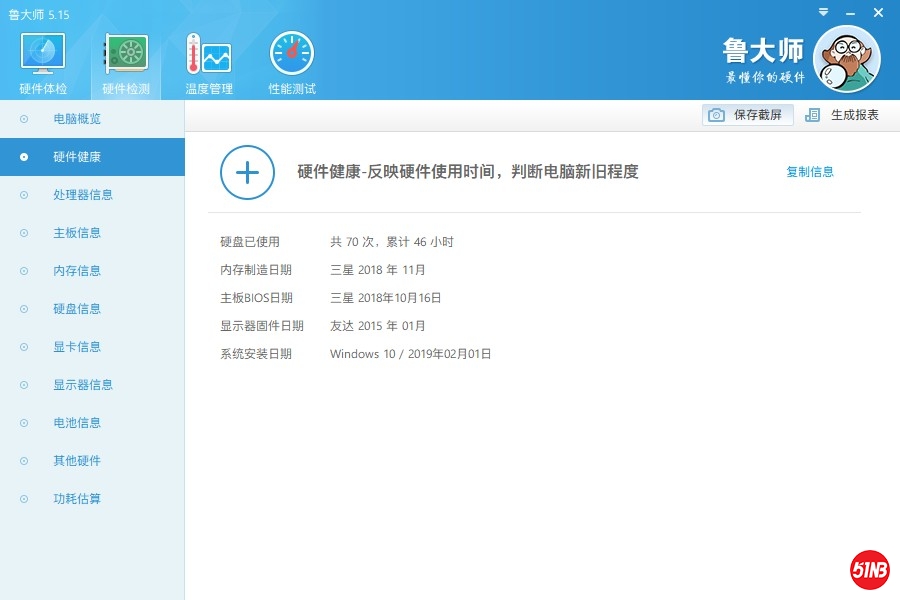Show 硬盘信息 from the sidebar

point(77,309)
